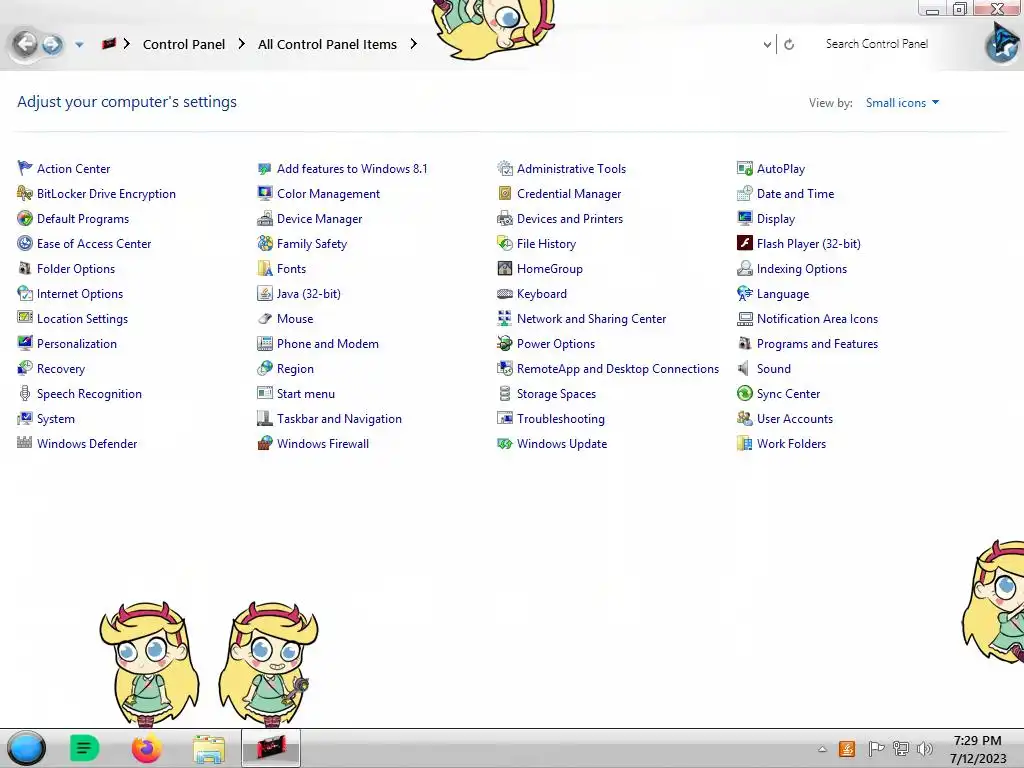Click the HomeGroup icon
This screenshot has height=768, width=1024.
click(x=505, y=268)
